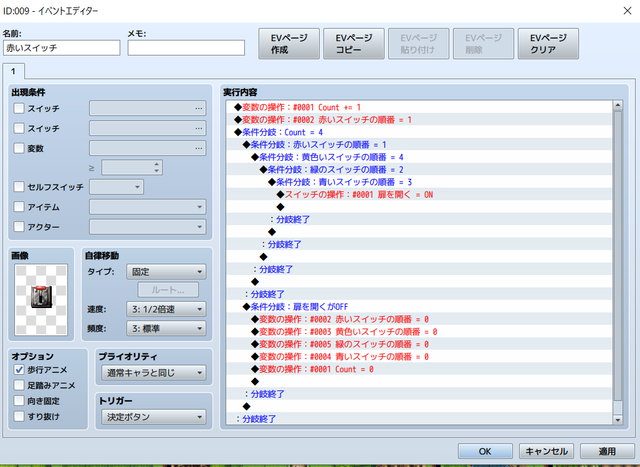Viewport: 640px width, 467px height.
Task: Open the 変数 selector field
Action: pyautogui.click(x=148, y=148)
